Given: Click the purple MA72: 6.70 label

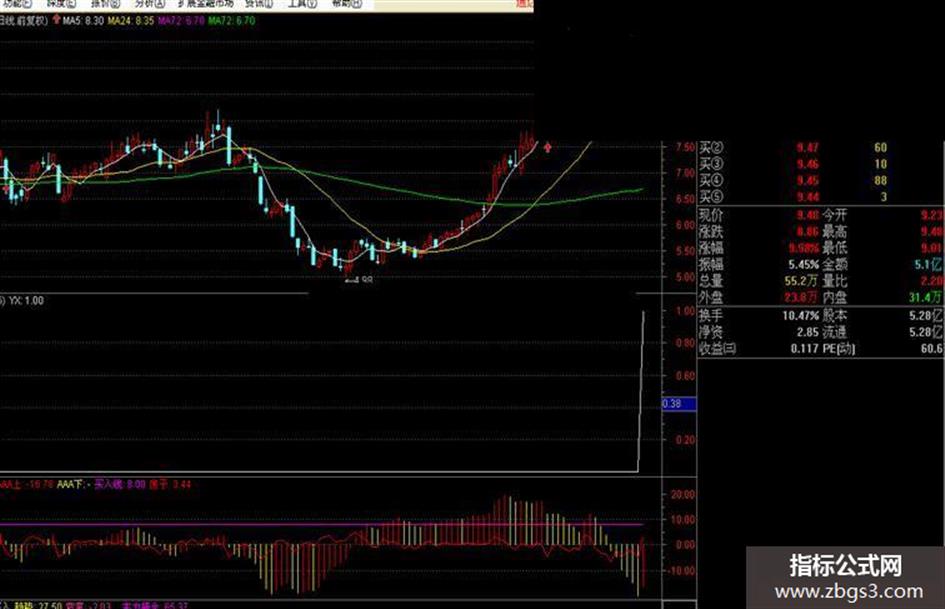Looking at the screenshot, I should coord(181,21).
